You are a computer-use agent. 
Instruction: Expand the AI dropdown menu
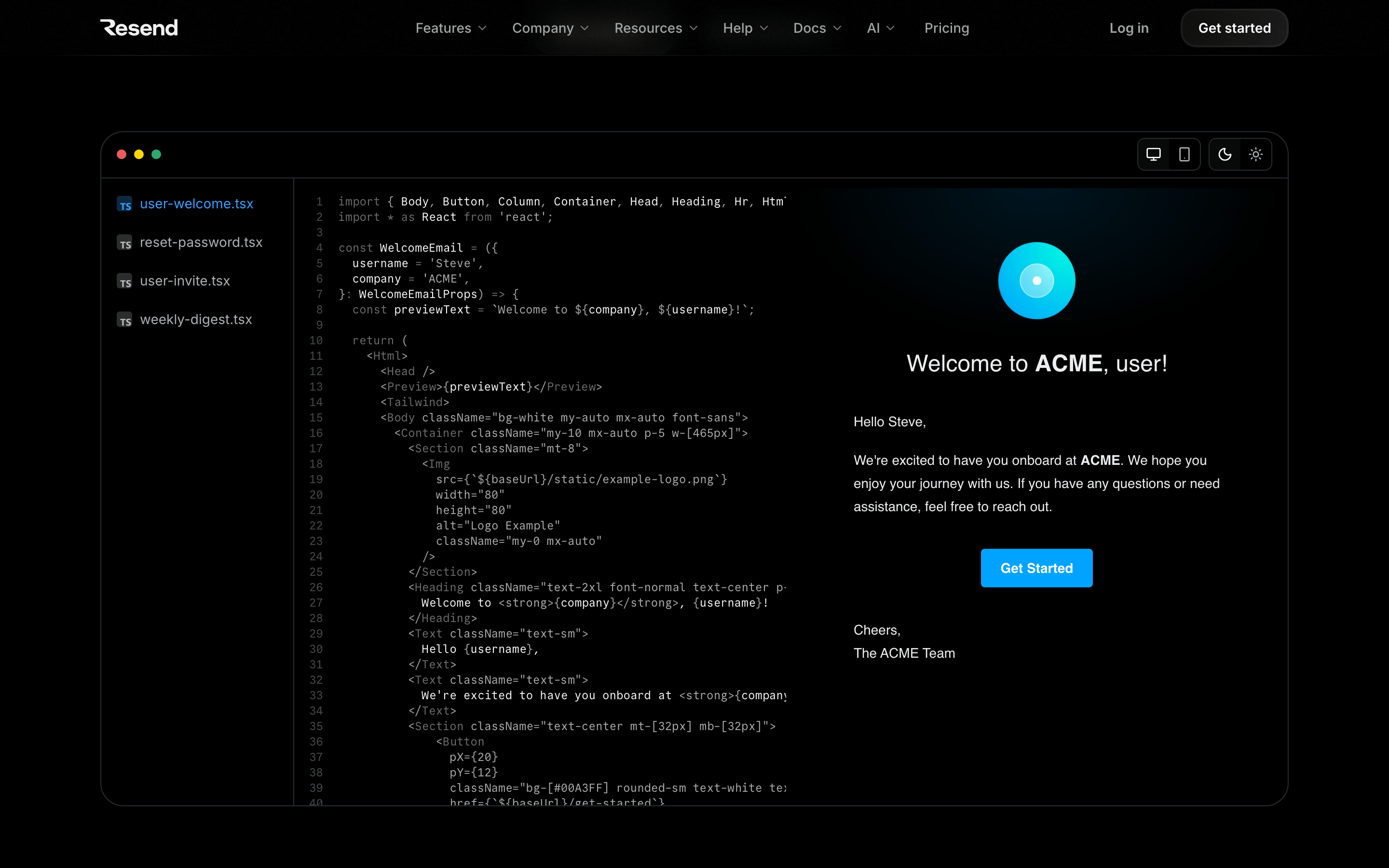[x=881, y=28]
